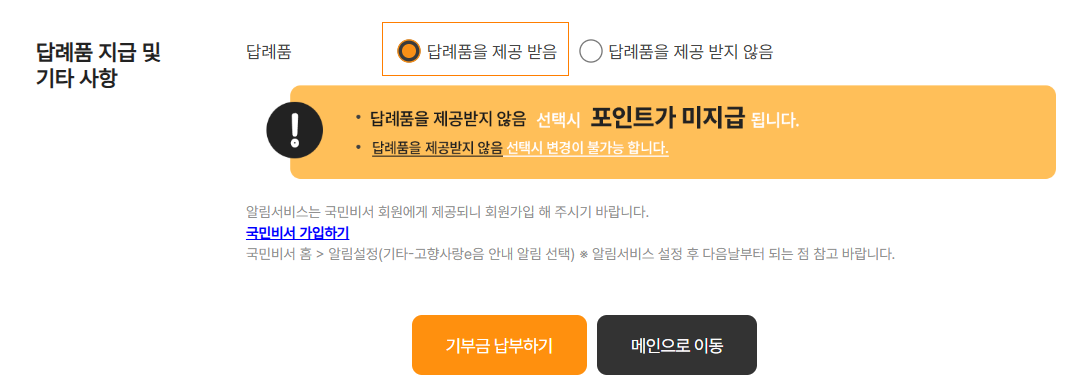Click the black exclamation mark warning icon

(x=295, y=130)
